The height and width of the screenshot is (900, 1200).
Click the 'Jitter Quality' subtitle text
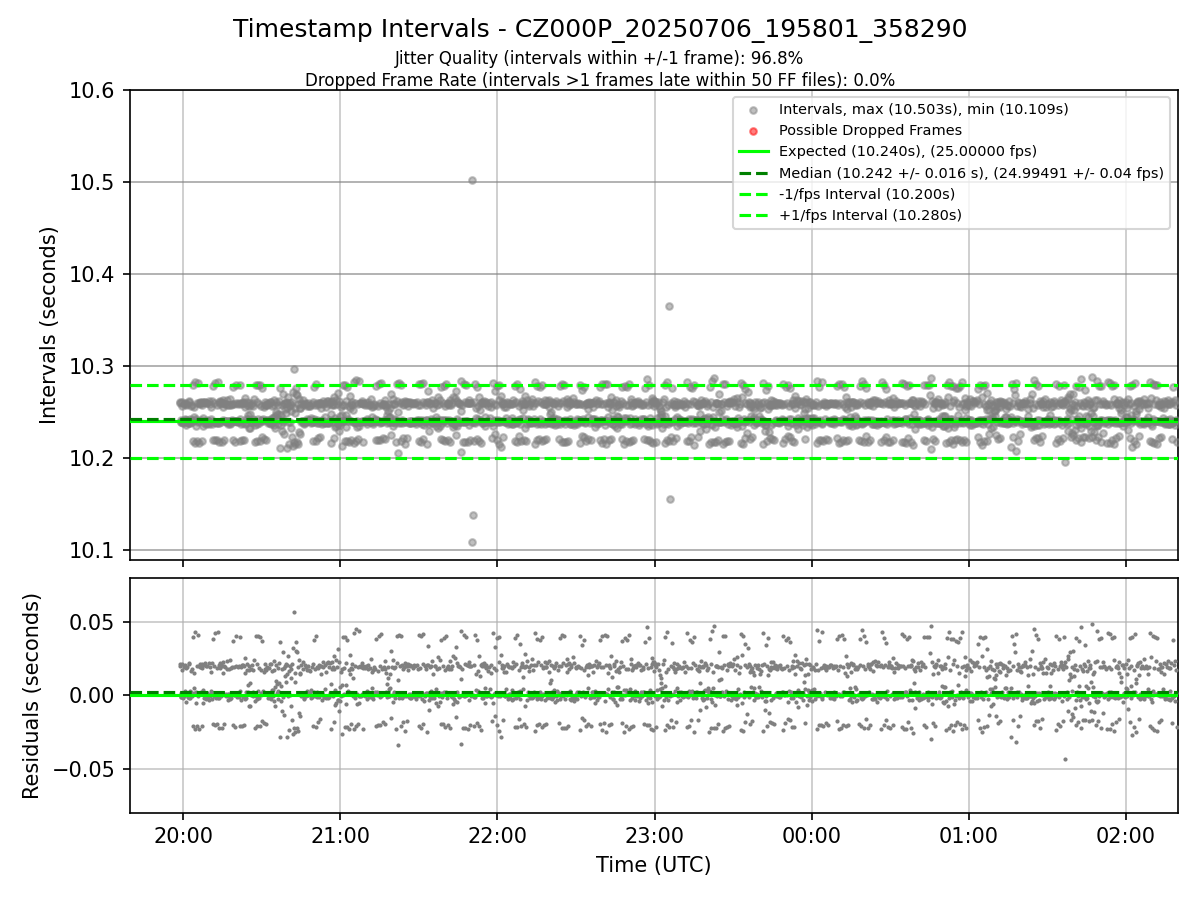600,59
